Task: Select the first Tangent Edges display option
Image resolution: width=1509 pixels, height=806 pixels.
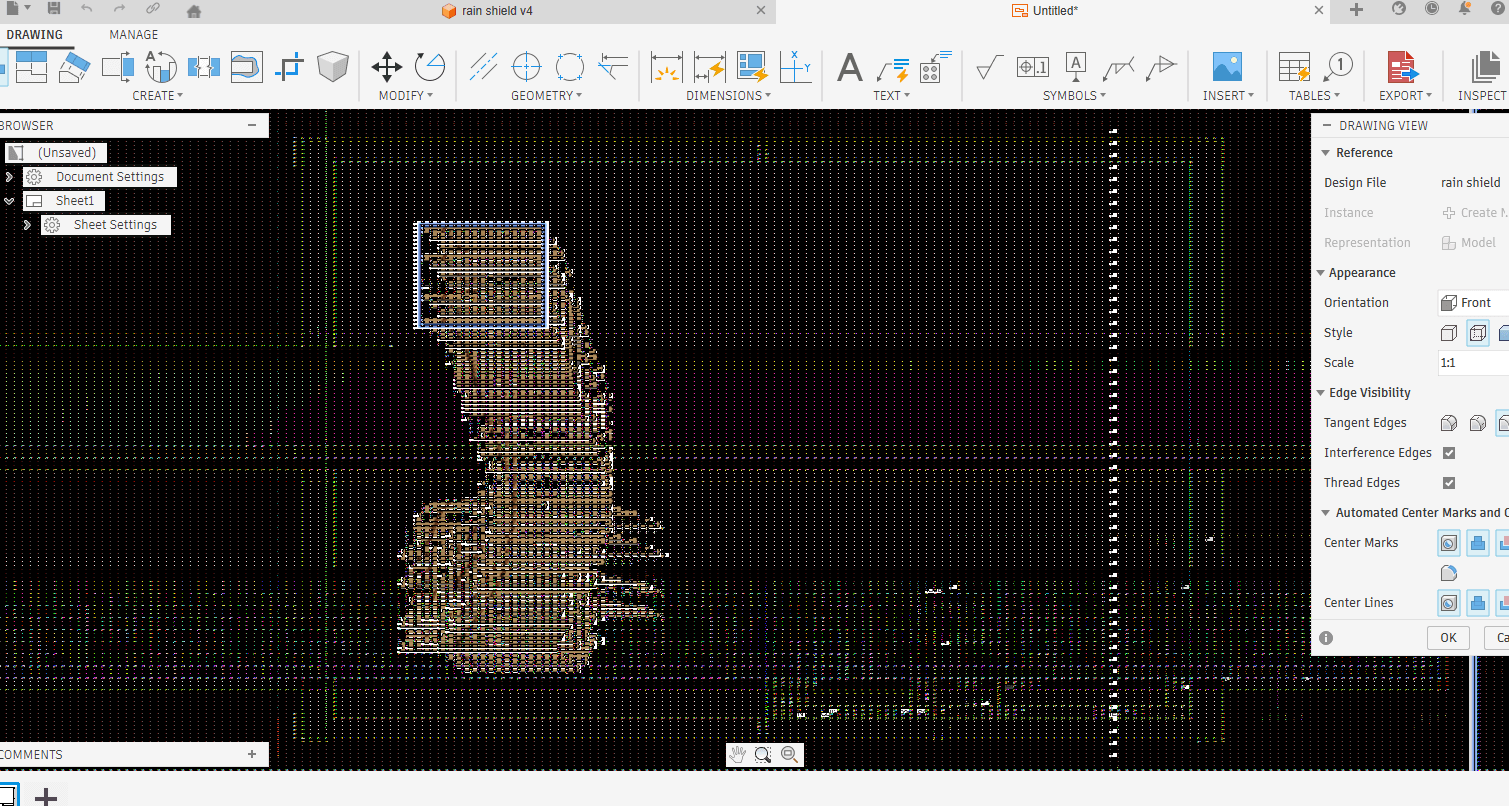Action: coord(1448,422)
